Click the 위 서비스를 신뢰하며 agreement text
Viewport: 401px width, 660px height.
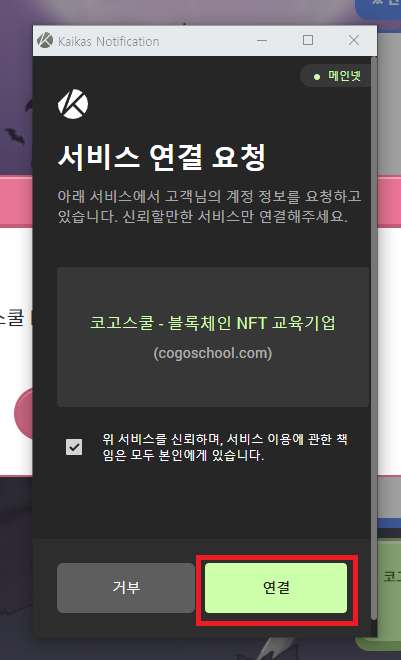[225, 447]
